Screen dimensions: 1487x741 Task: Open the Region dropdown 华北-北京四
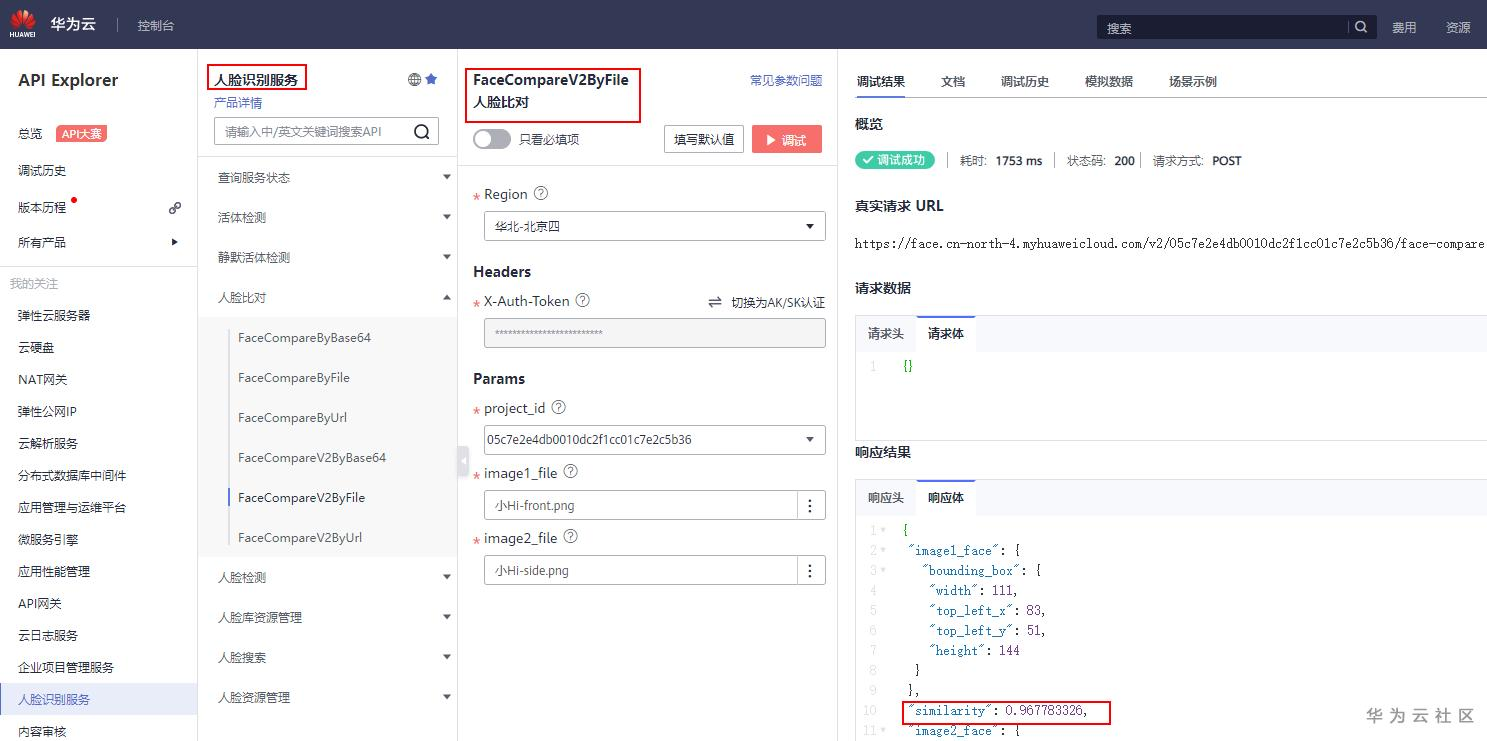(x=655, y=226)
